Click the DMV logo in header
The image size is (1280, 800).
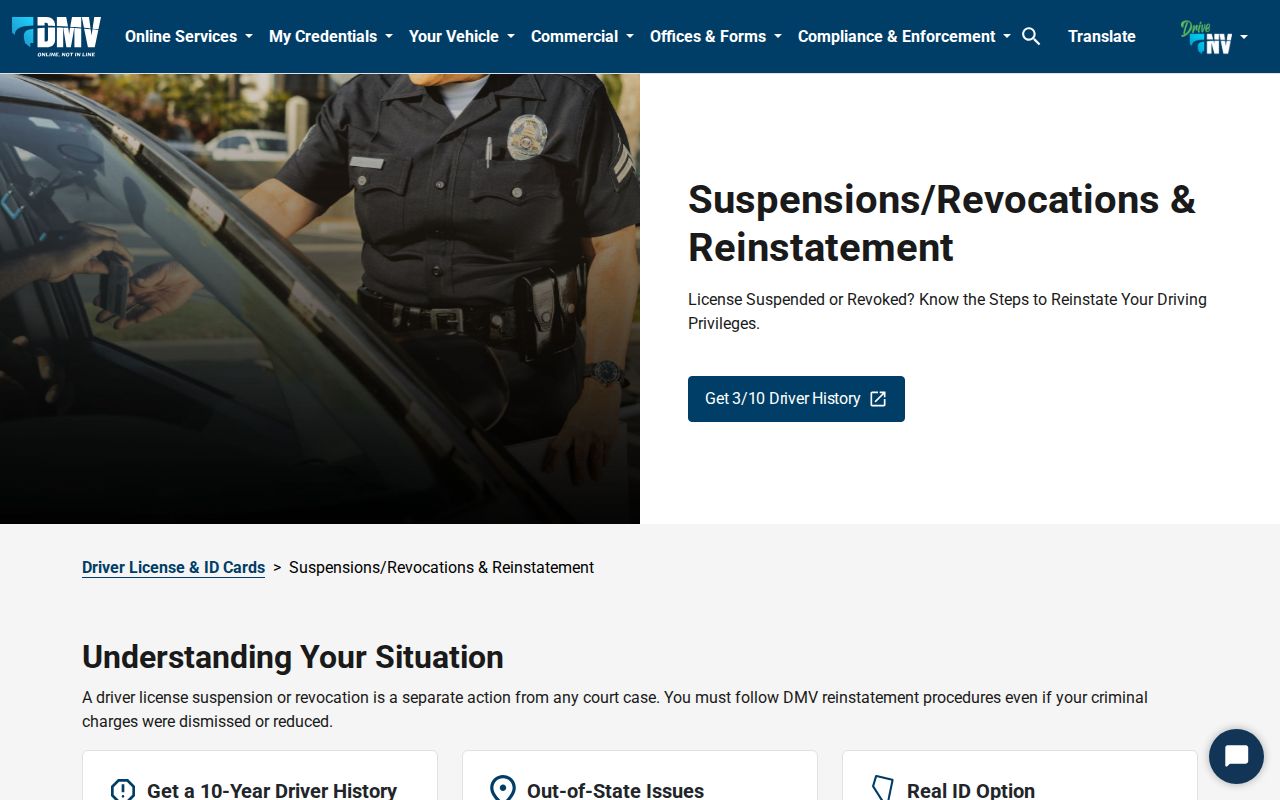[56, 36]
